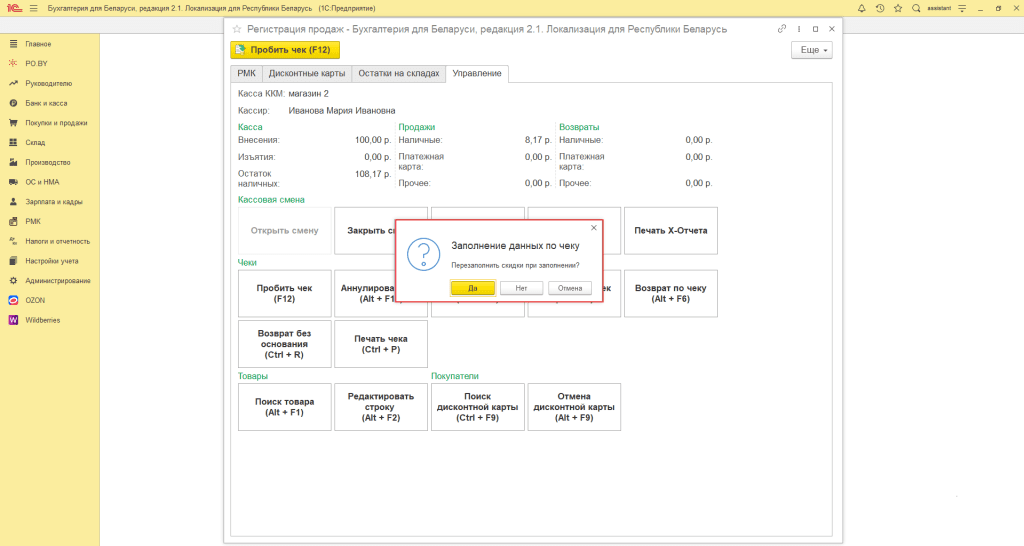Switch to Остатки на складах tab
The width and height of the screenshot is (1024, 546).
398,74
